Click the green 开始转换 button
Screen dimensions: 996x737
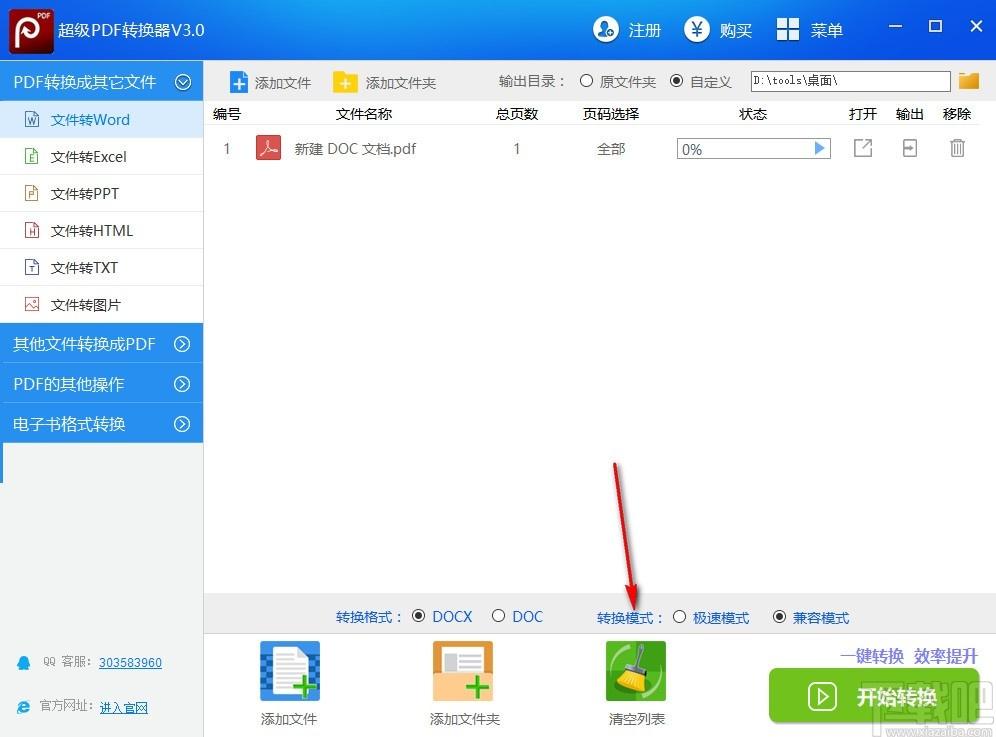tap(873, 696)
